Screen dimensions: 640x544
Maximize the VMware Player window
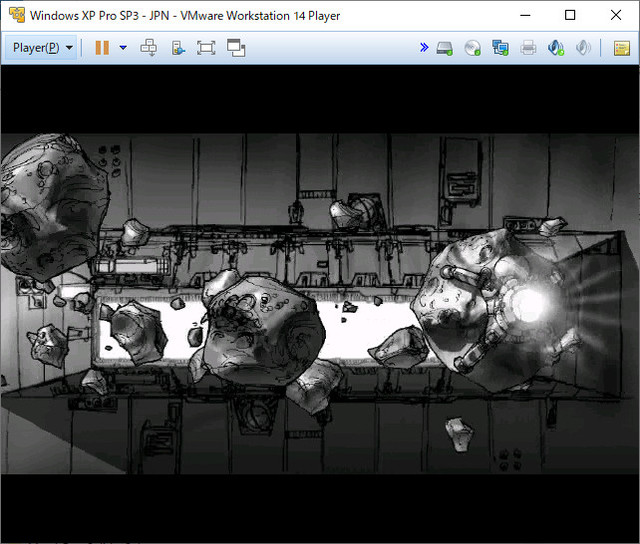(x=570, y=15)
